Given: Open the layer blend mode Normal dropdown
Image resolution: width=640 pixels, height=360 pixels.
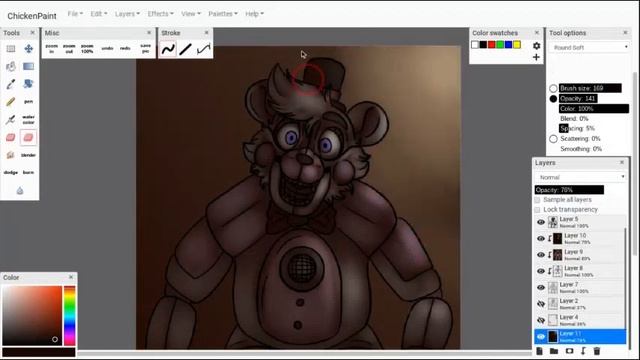Looking at the screenshot, I should pos(580,177).
